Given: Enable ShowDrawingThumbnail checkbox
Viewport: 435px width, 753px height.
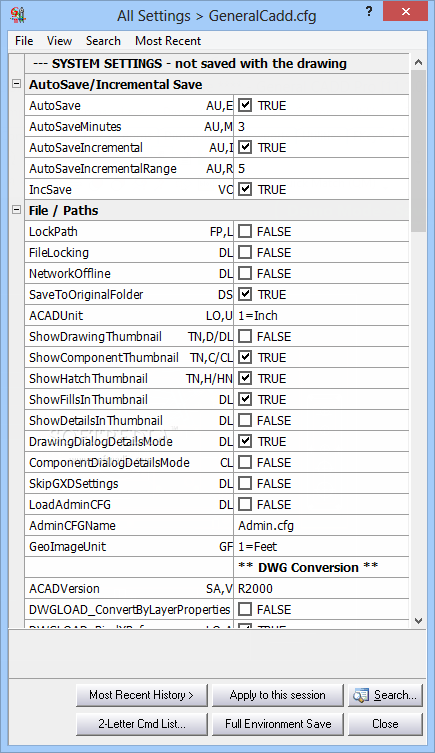Looking at the screenshot, I should pyautogui.click(x=245, y=336).
